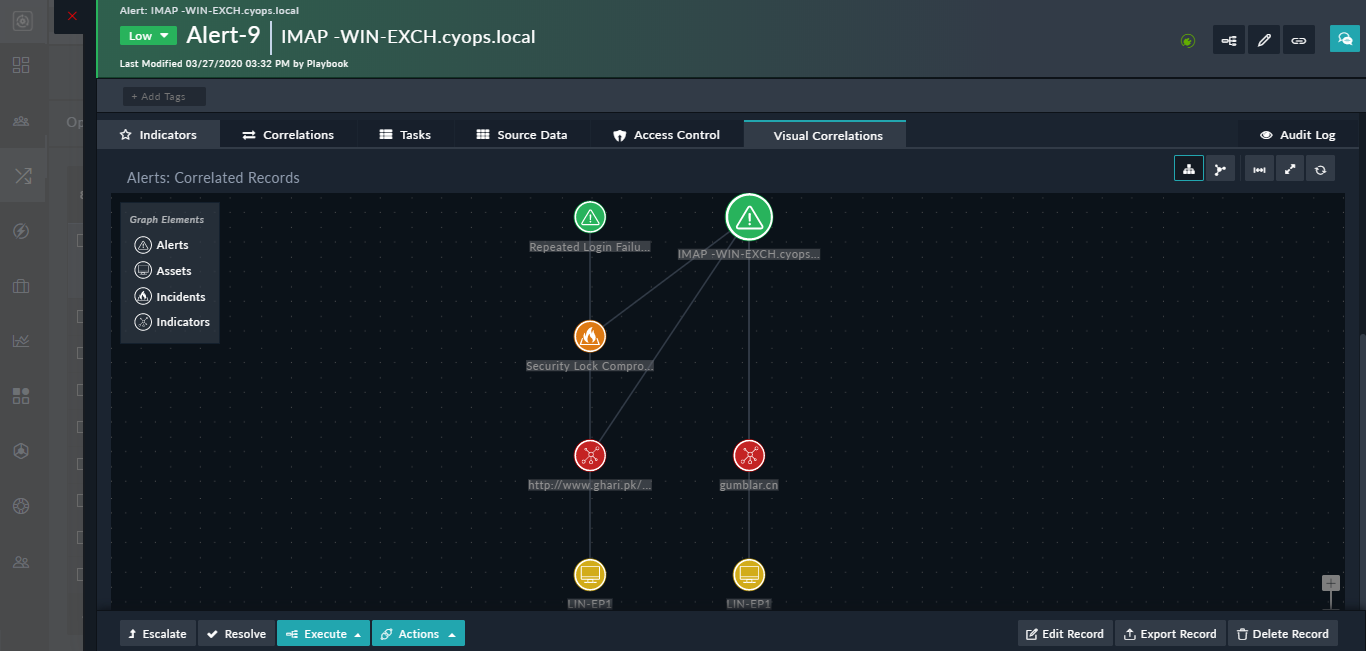Refresh the Visual Correlations graph
The image size is (1366, 651).
[1320, 168]
